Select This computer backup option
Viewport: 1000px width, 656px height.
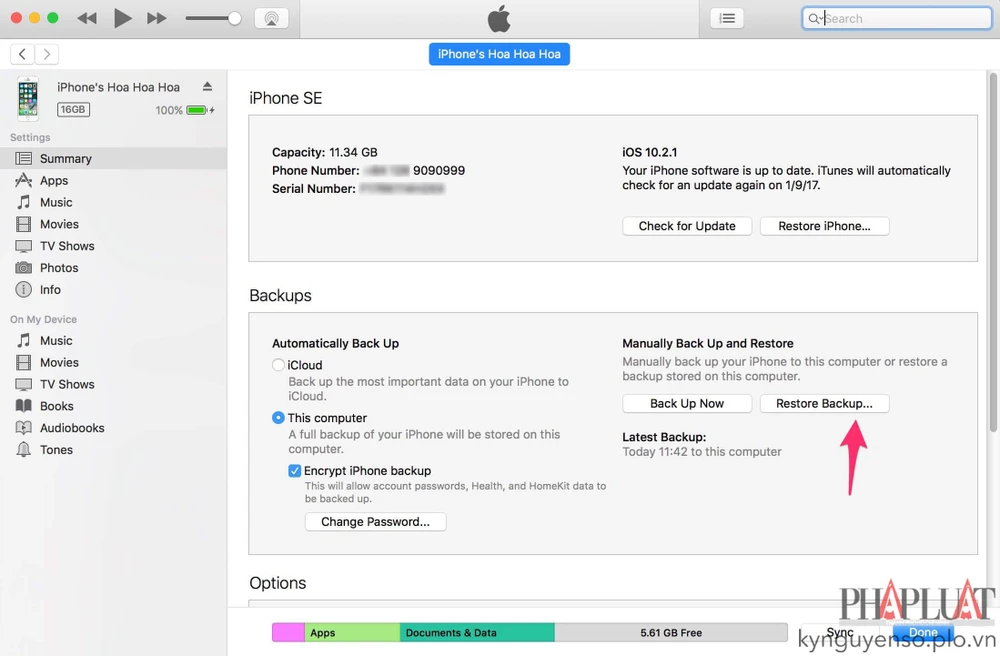click(x=279, y=418)
